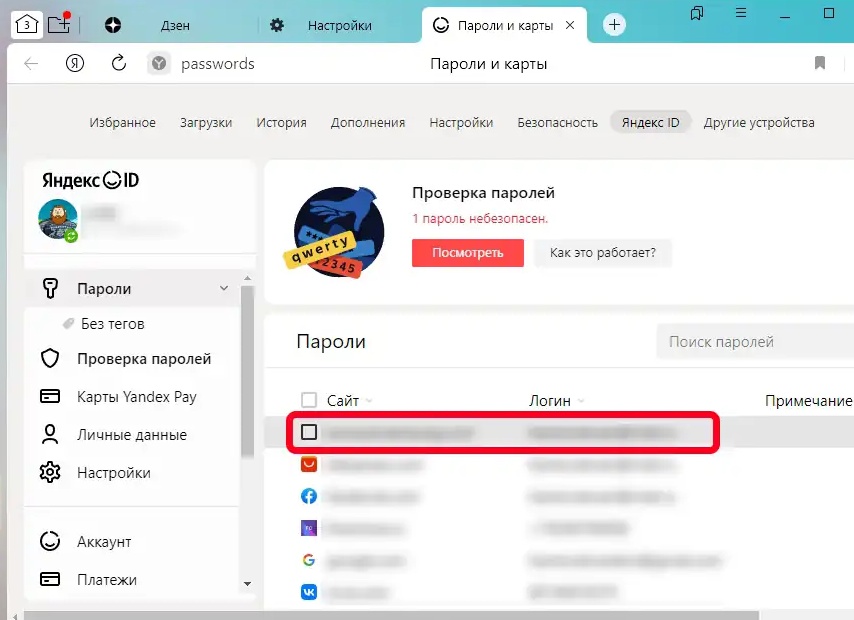Collapse the Пароли section chevron
Image resolution: width=854 pixels, height=620 pixels.
click(x=224, y=288)
